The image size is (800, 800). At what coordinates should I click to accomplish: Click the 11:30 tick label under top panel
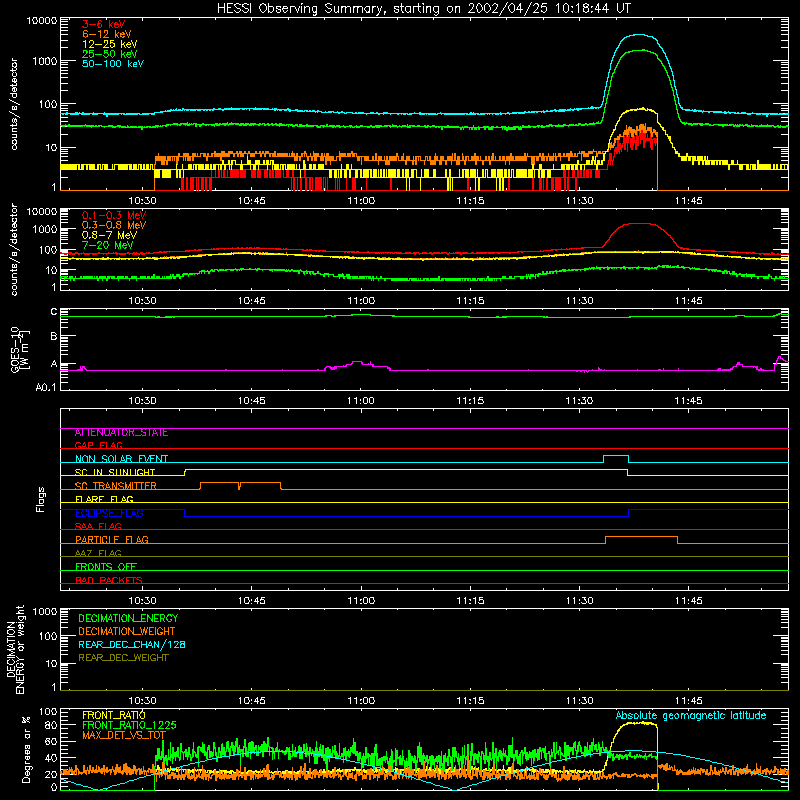(580, 201)
